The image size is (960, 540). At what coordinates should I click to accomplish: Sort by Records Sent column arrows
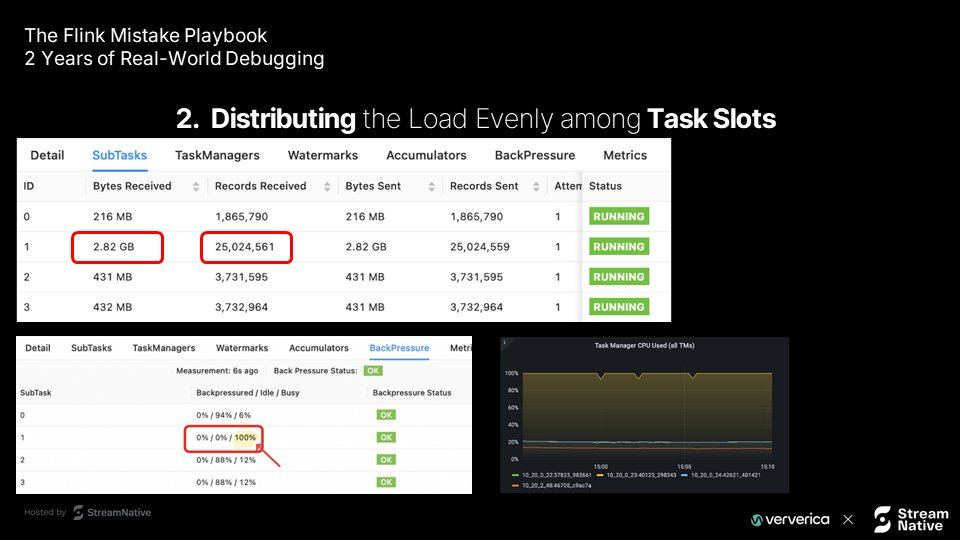[x=536, y=187]
